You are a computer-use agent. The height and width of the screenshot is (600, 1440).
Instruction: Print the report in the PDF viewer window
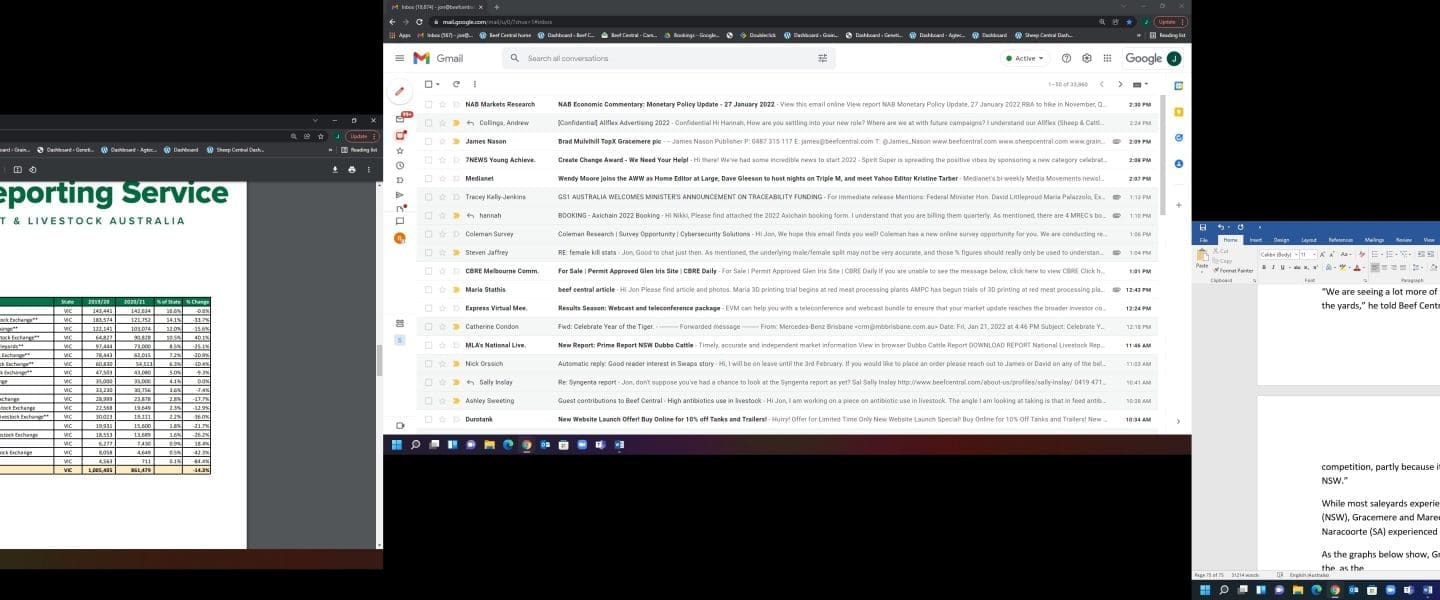click(352, 169)
